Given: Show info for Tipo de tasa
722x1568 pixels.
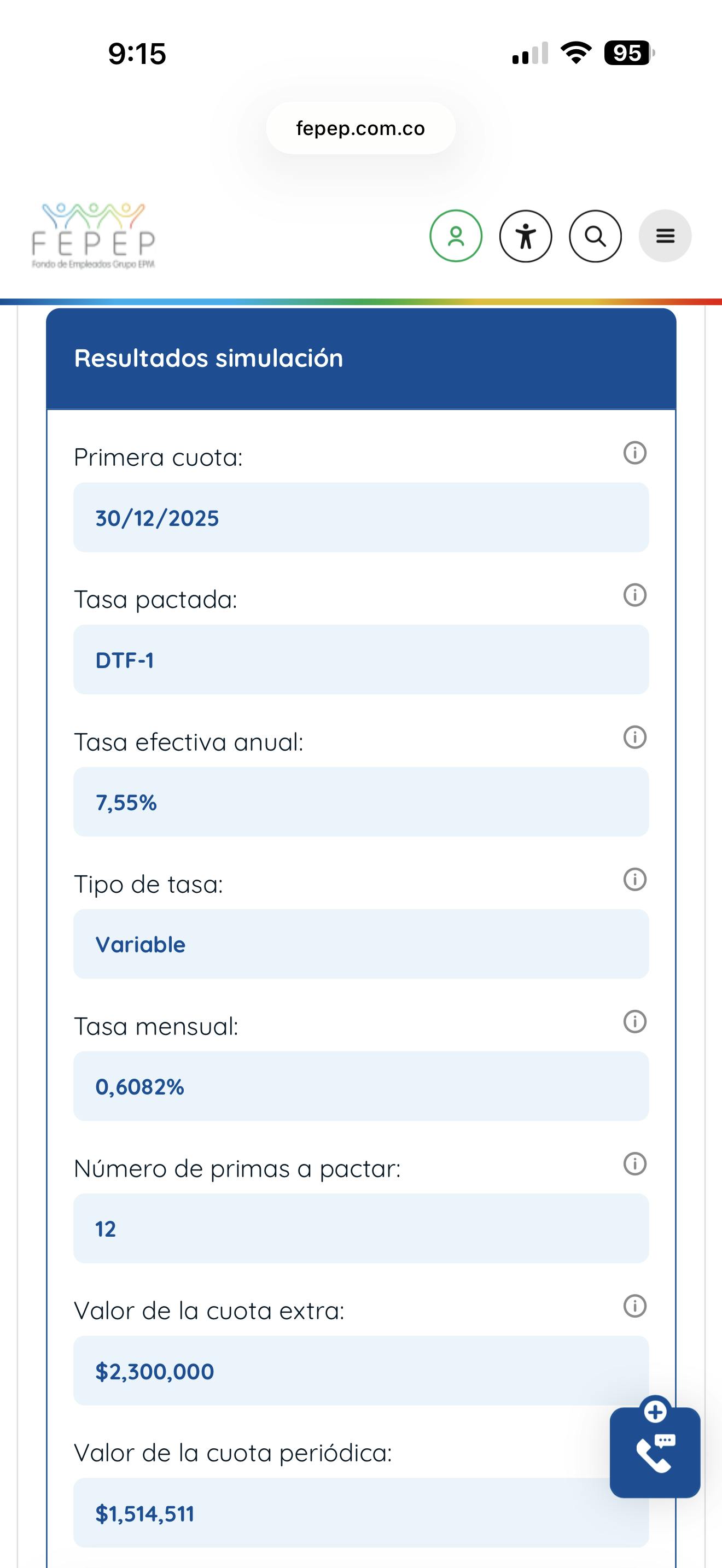Looking at the screenshot, I should tap(634, 879).
